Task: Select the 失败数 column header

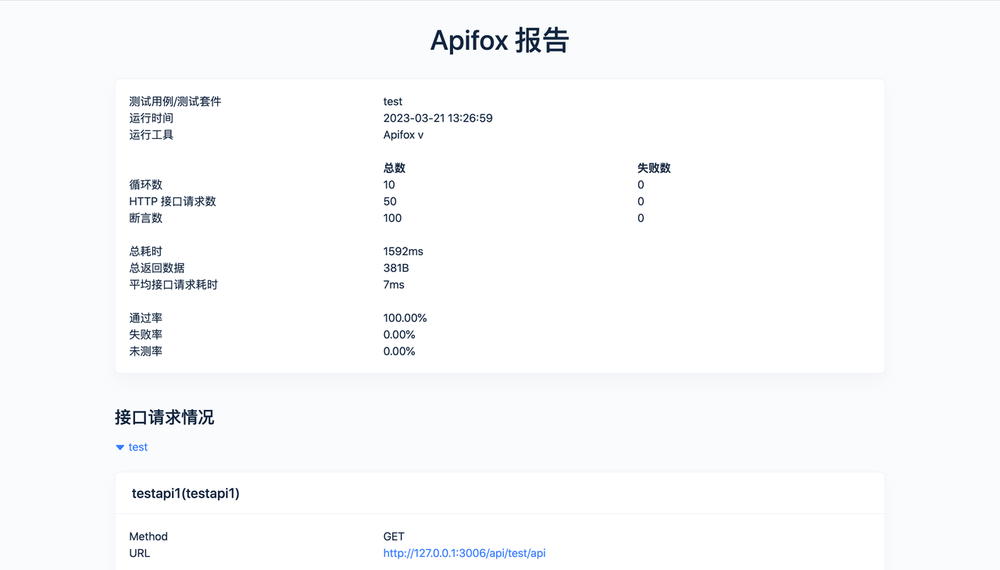Action: point(653,168)
